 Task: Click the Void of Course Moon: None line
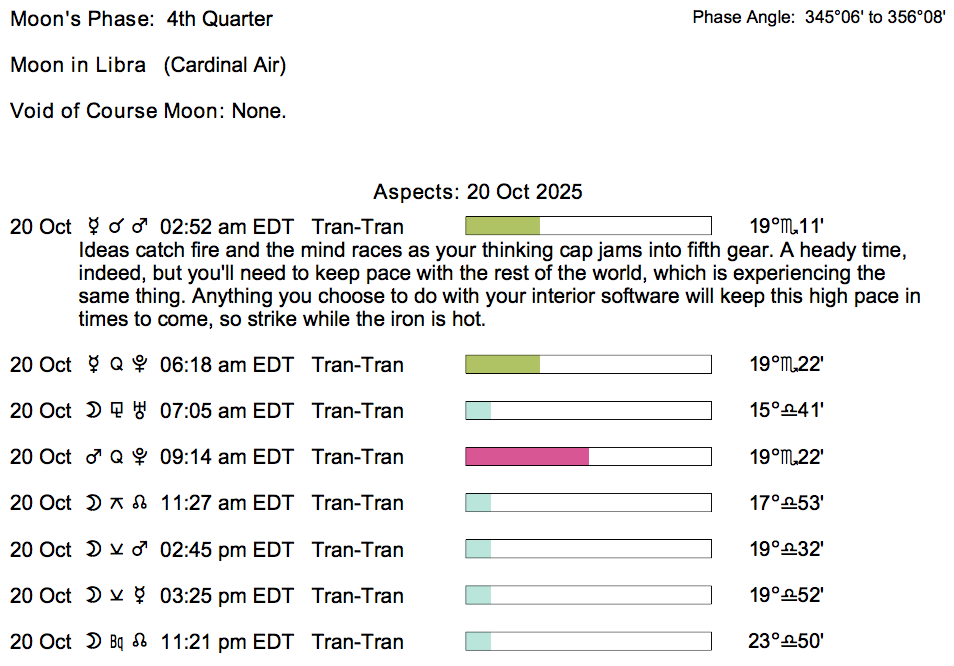click(148, 111)
